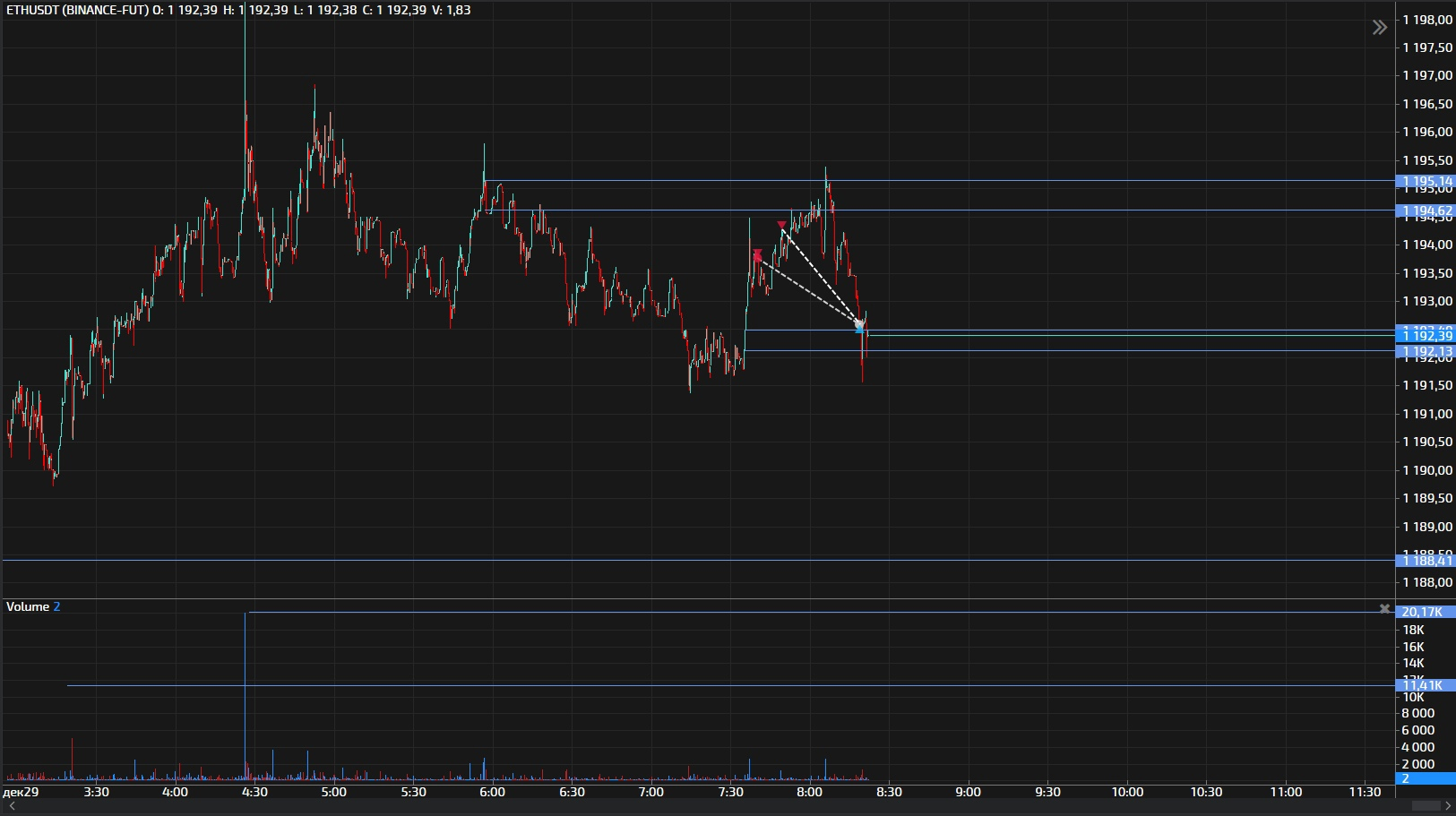Click the дек29 date label on axis
Screen dimensions: 1456x816
tap(21, 792)
